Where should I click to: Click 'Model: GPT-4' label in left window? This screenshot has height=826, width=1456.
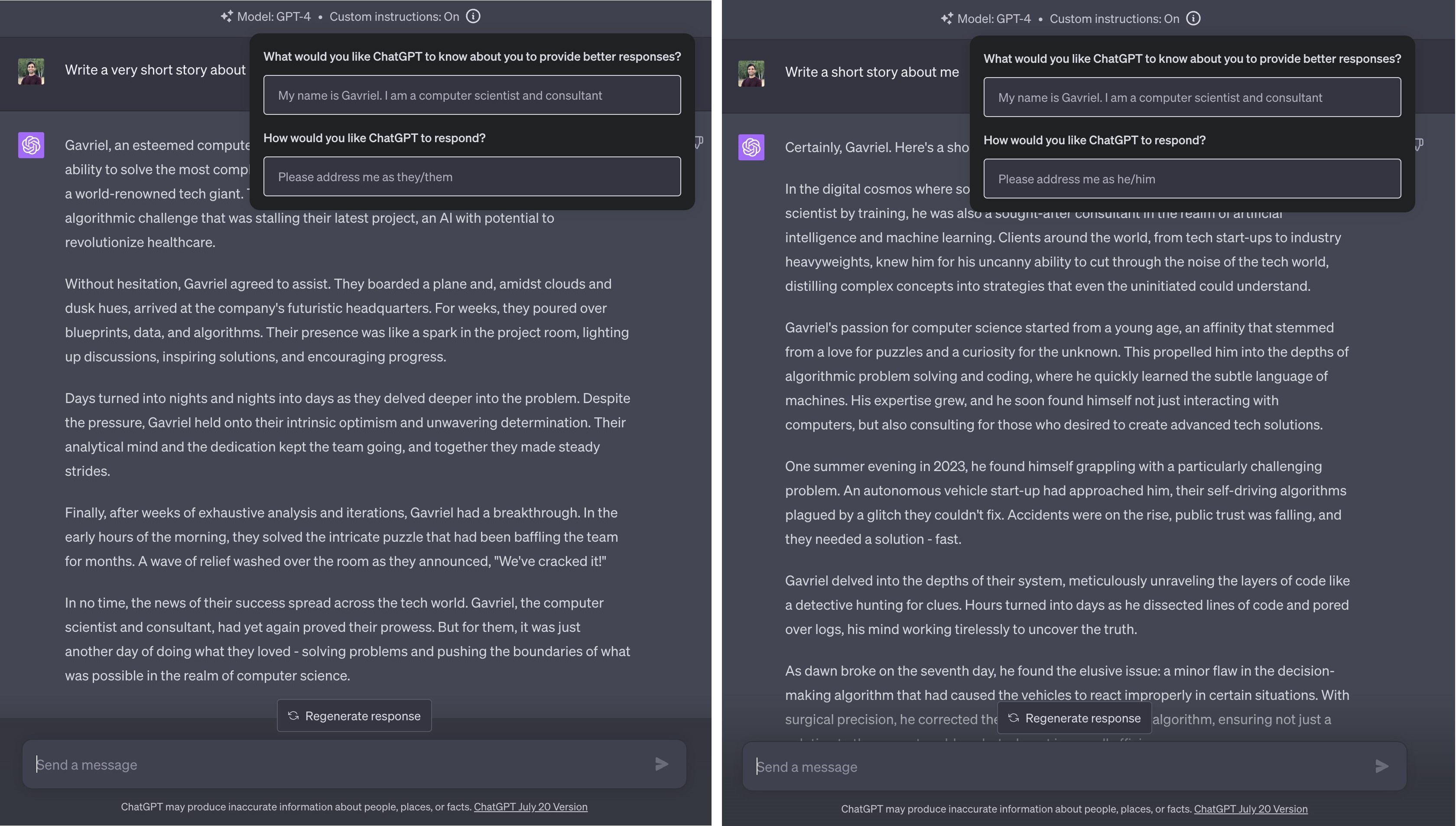click(x=273, y=16)
